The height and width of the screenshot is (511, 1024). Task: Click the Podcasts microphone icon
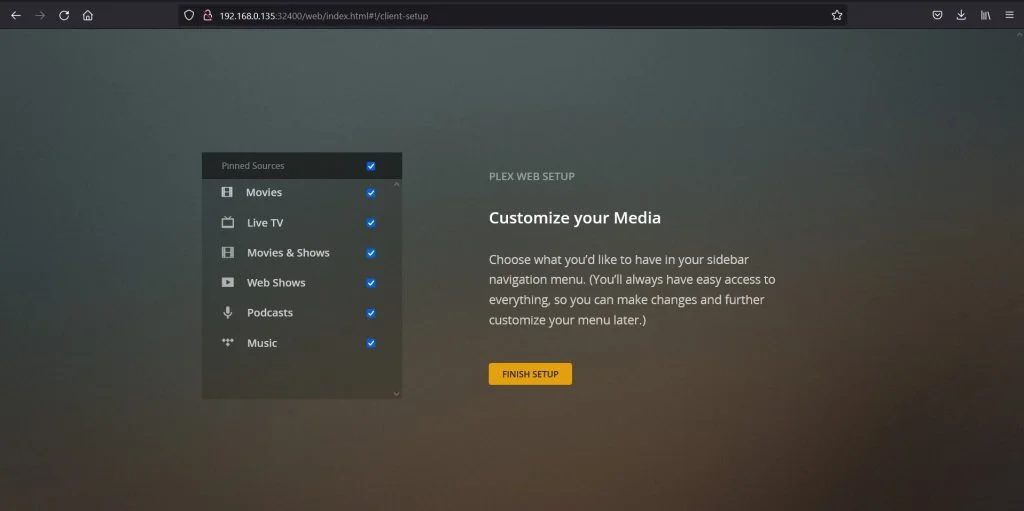(227, 312)
